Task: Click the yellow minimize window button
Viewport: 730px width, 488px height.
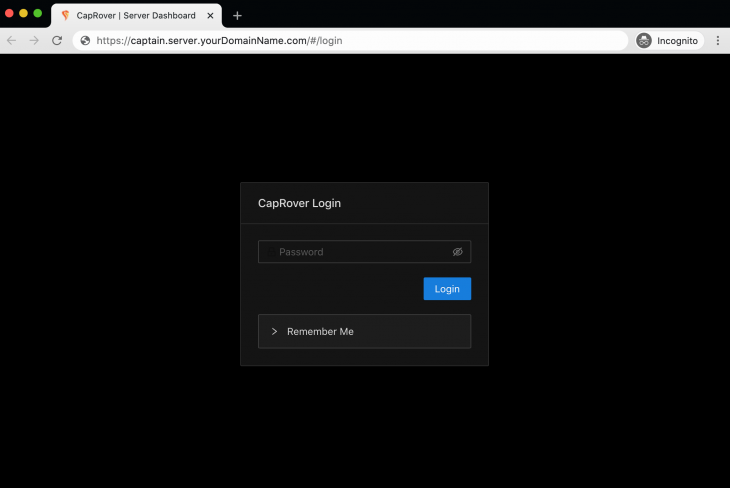Action: 23,13
